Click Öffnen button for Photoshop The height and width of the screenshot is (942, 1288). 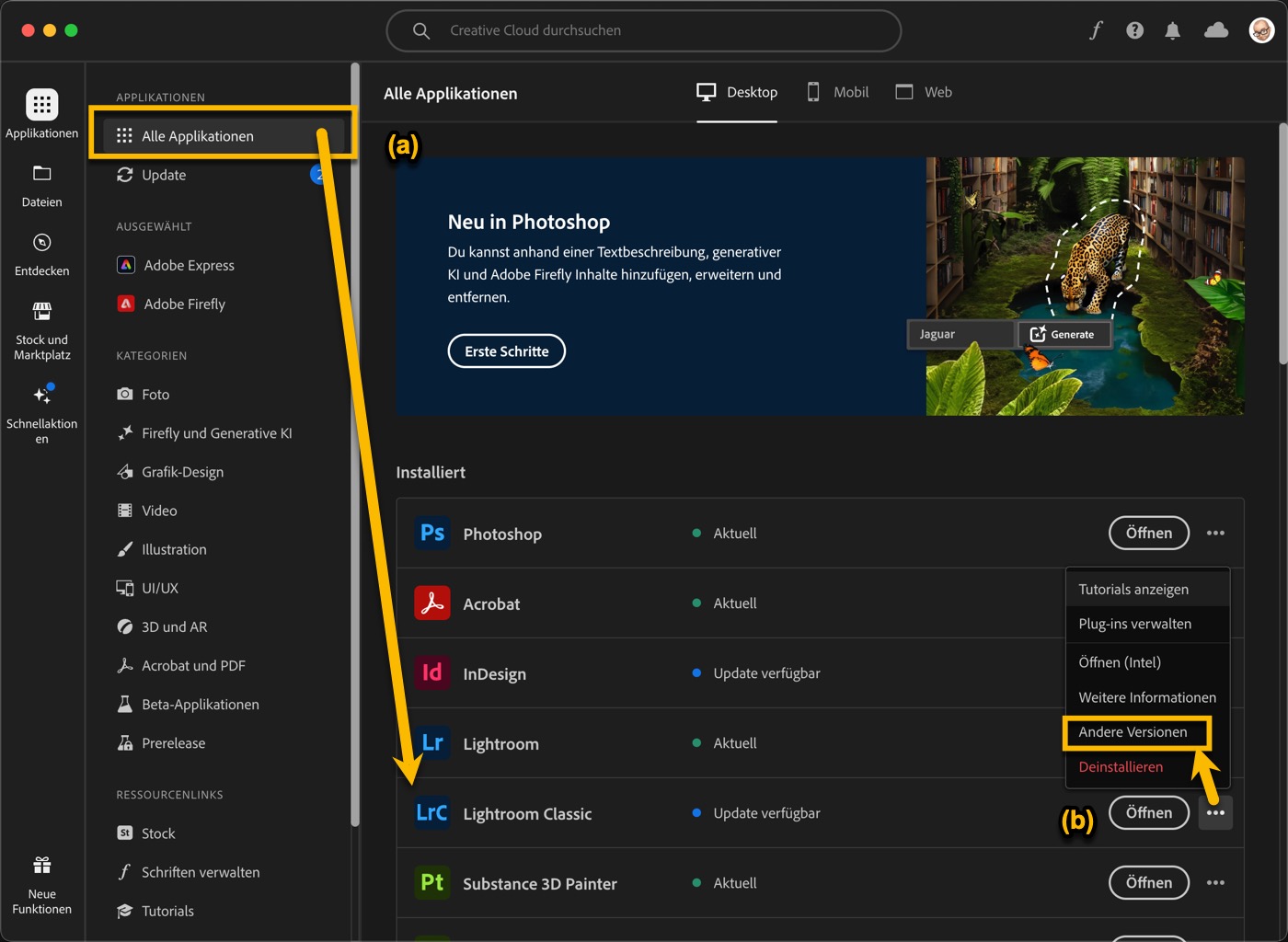pyautogui.click(x=1149, y=534)
